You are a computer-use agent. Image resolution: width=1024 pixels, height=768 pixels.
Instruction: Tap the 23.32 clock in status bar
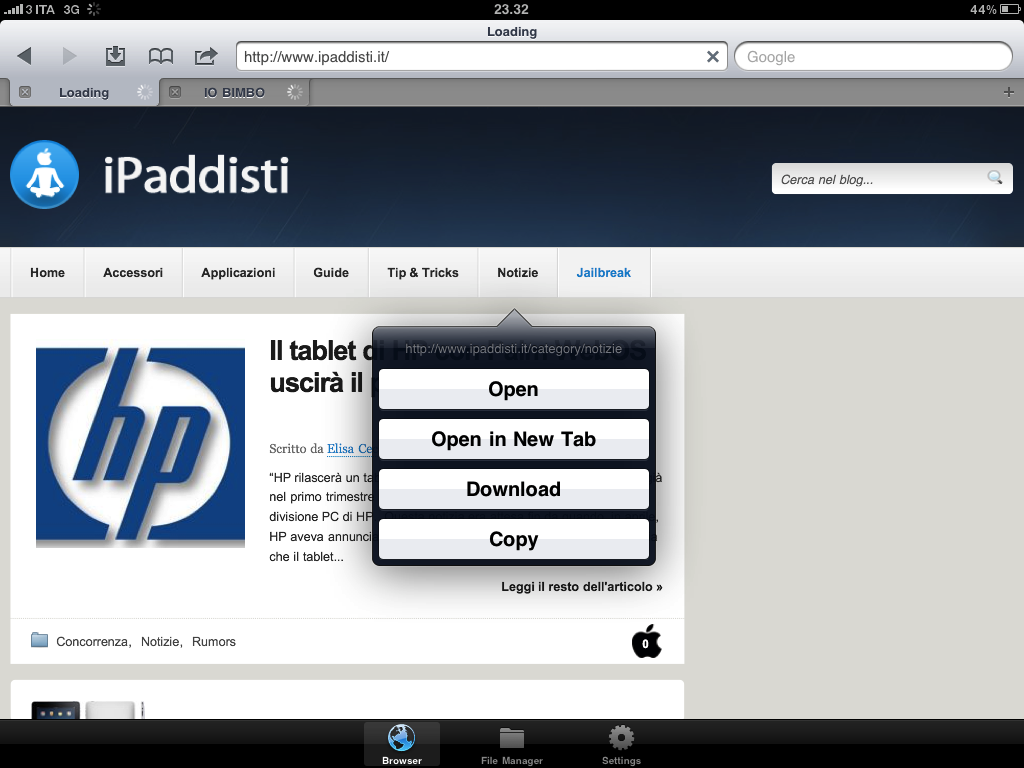(511, 9)
